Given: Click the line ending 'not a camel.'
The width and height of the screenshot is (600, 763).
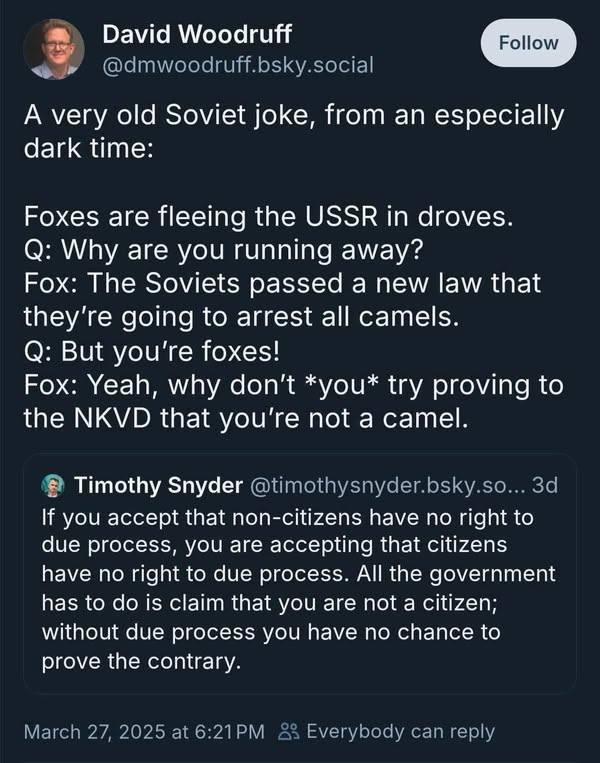Looking at the screenshot, I should coord(246,418).
